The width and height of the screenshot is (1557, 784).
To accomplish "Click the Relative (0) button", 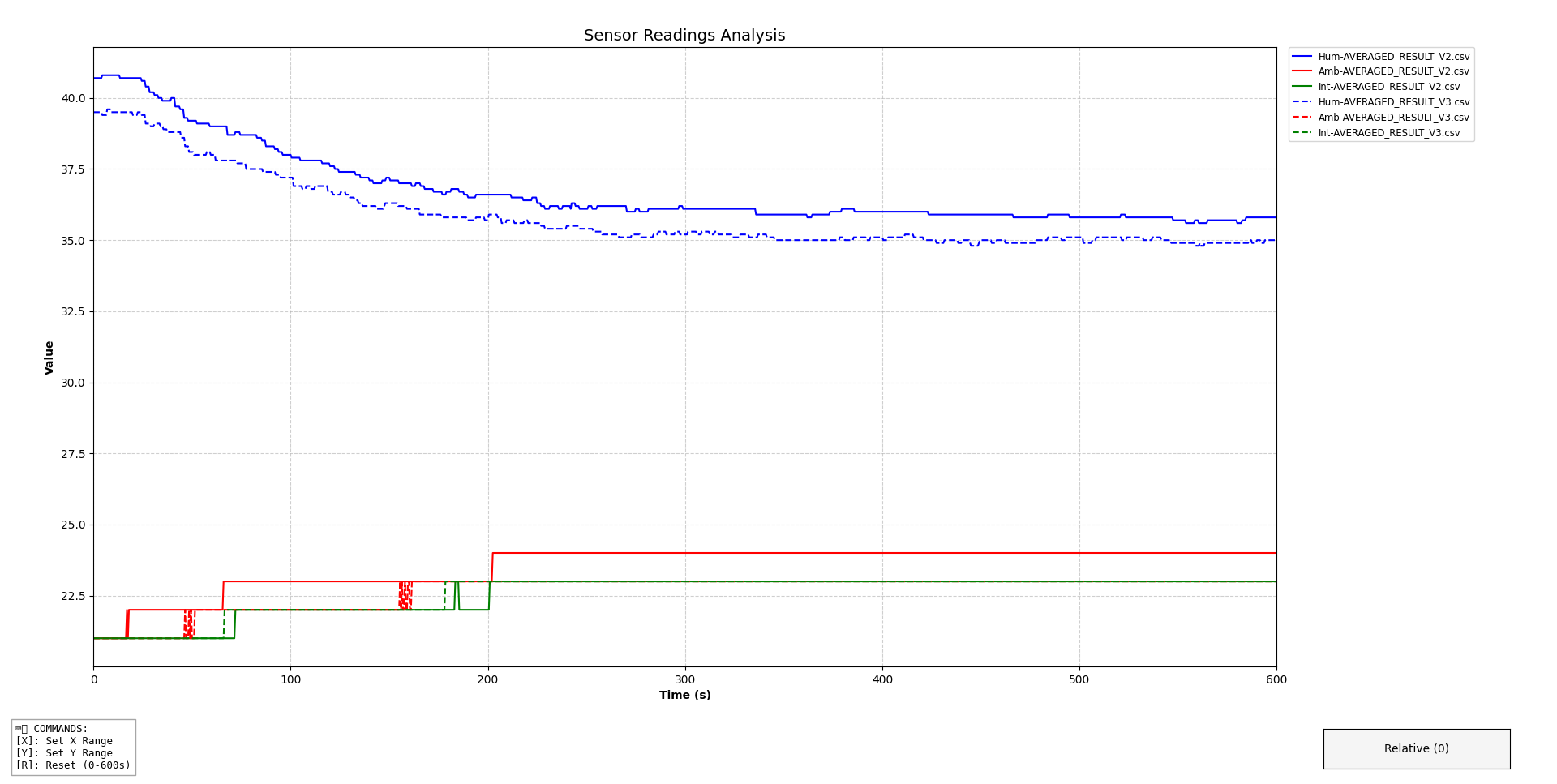I will coord(1416,748).
